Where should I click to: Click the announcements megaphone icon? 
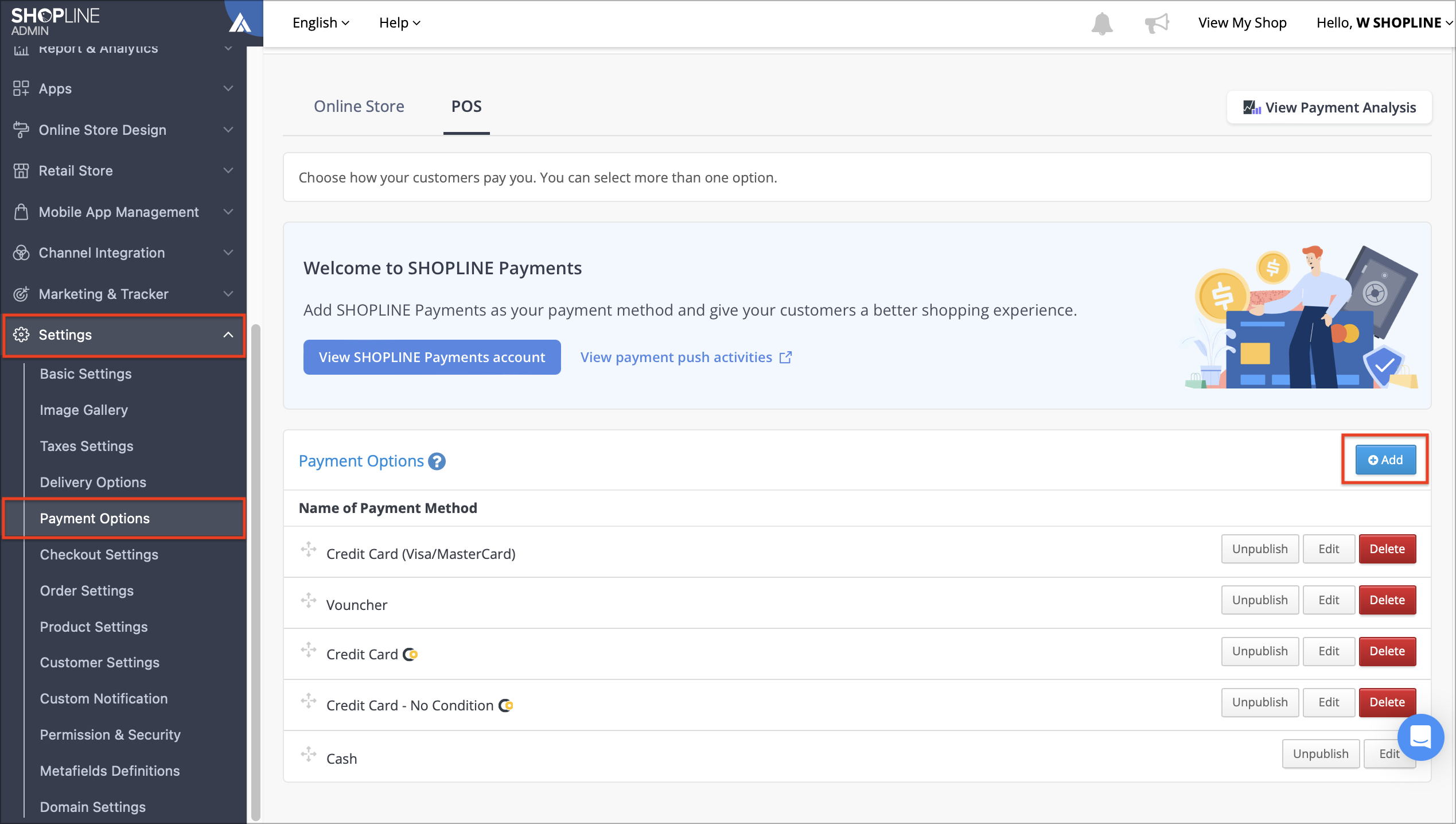coord(1157,23)
